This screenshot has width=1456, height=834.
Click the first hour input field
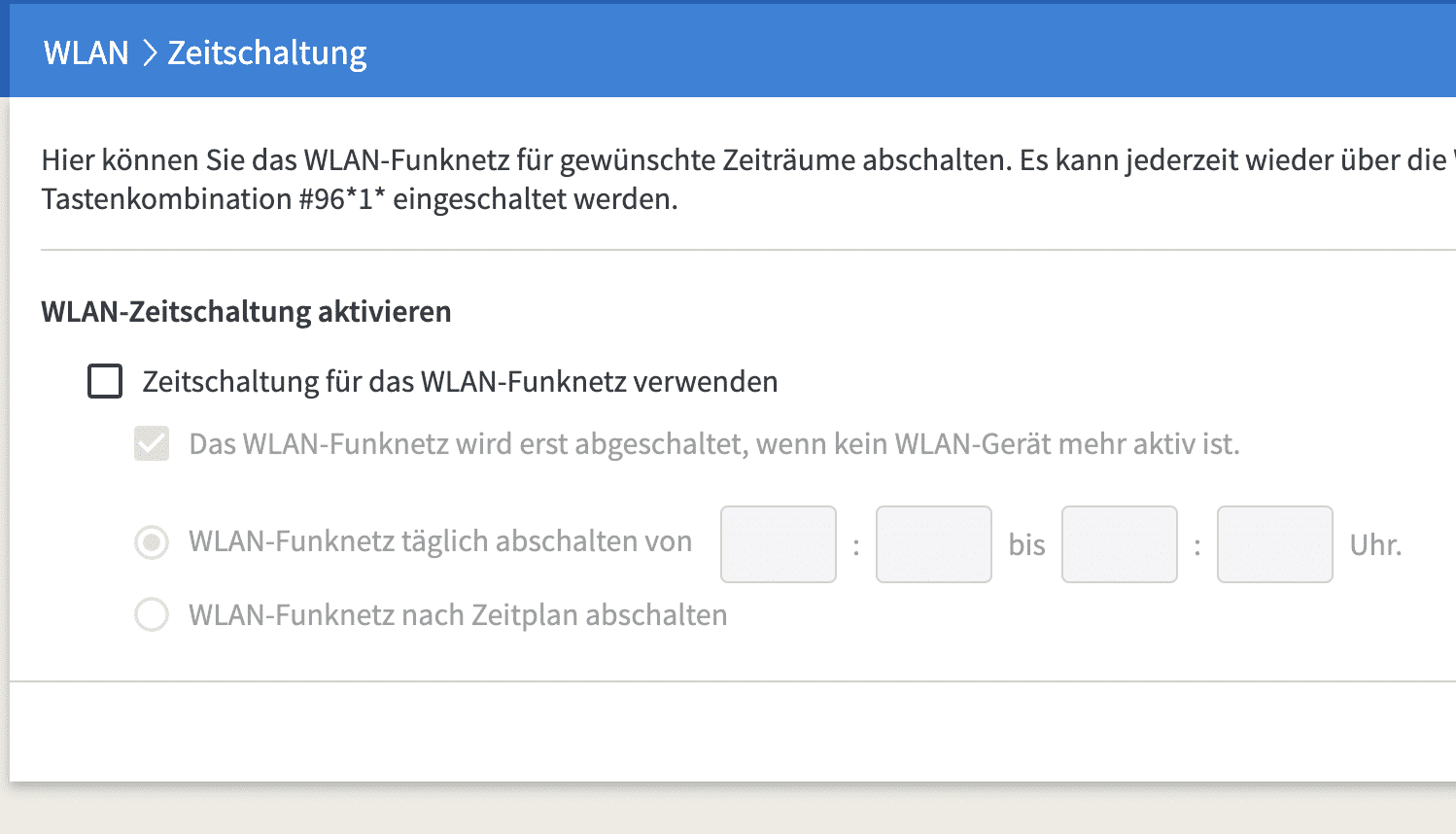tap(778, 544)
